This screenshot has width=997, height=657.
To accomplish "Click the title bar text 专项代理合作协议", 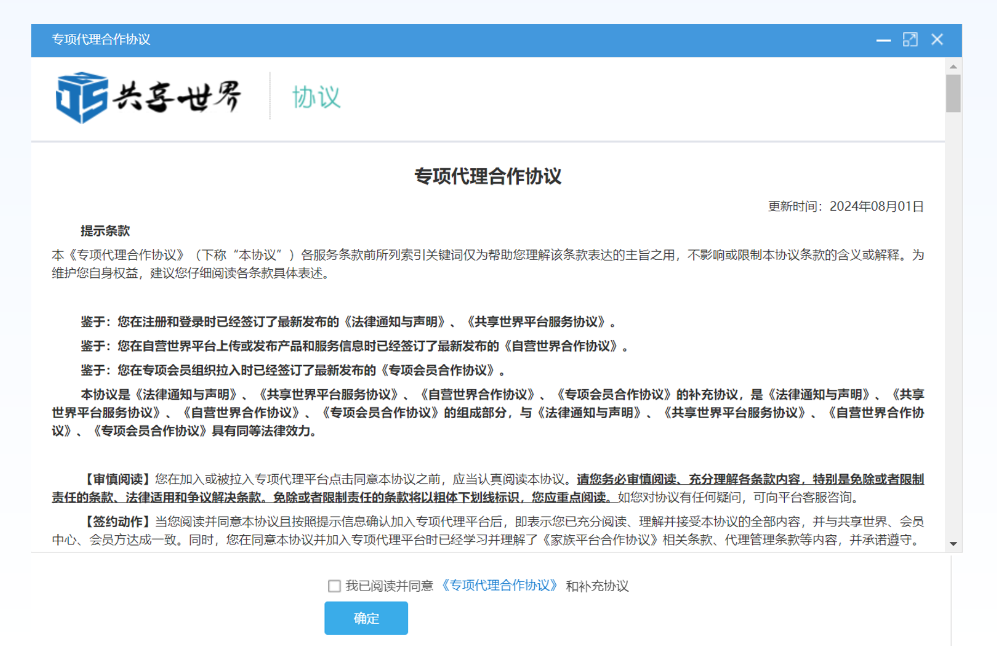I will (101, 40).
